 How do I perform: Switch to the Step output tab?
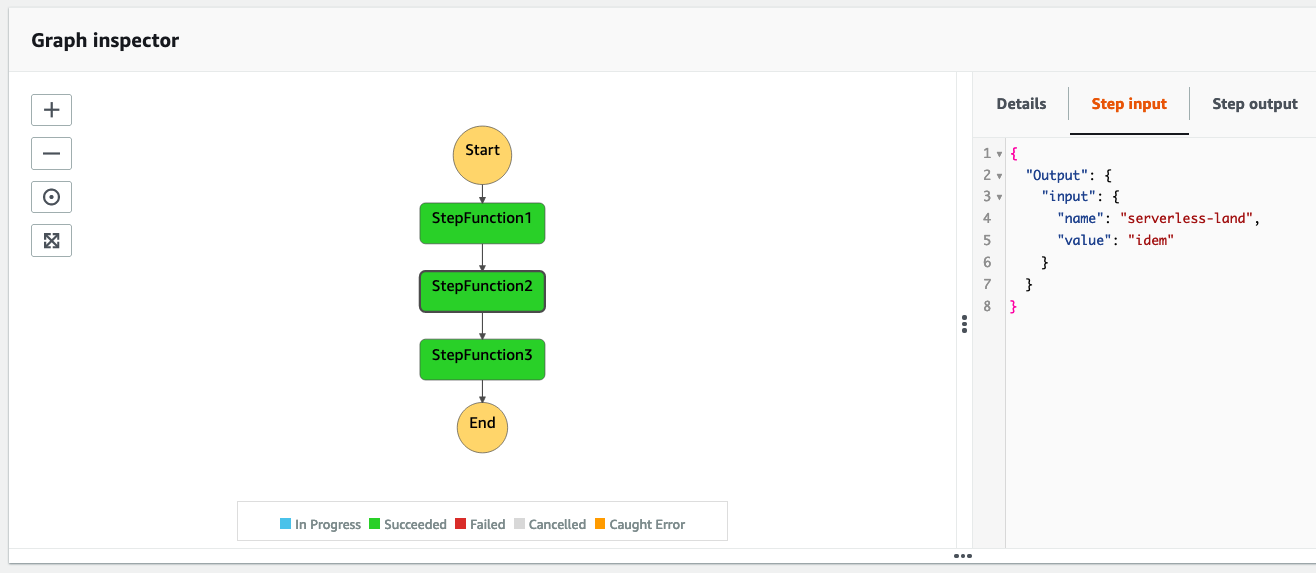(1254, 104)
